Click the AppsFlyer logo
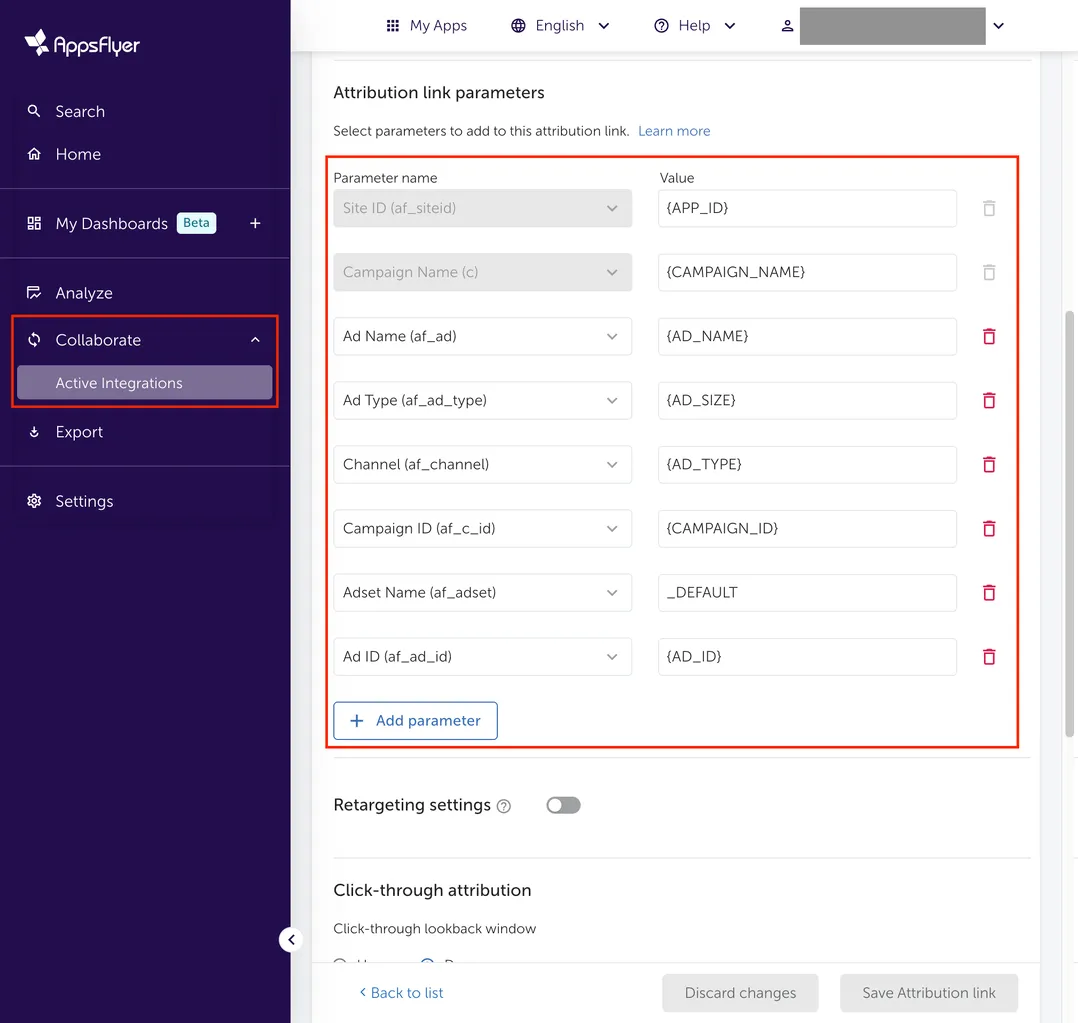The height and width of the screenshot is (1023, 1078). 80,43
